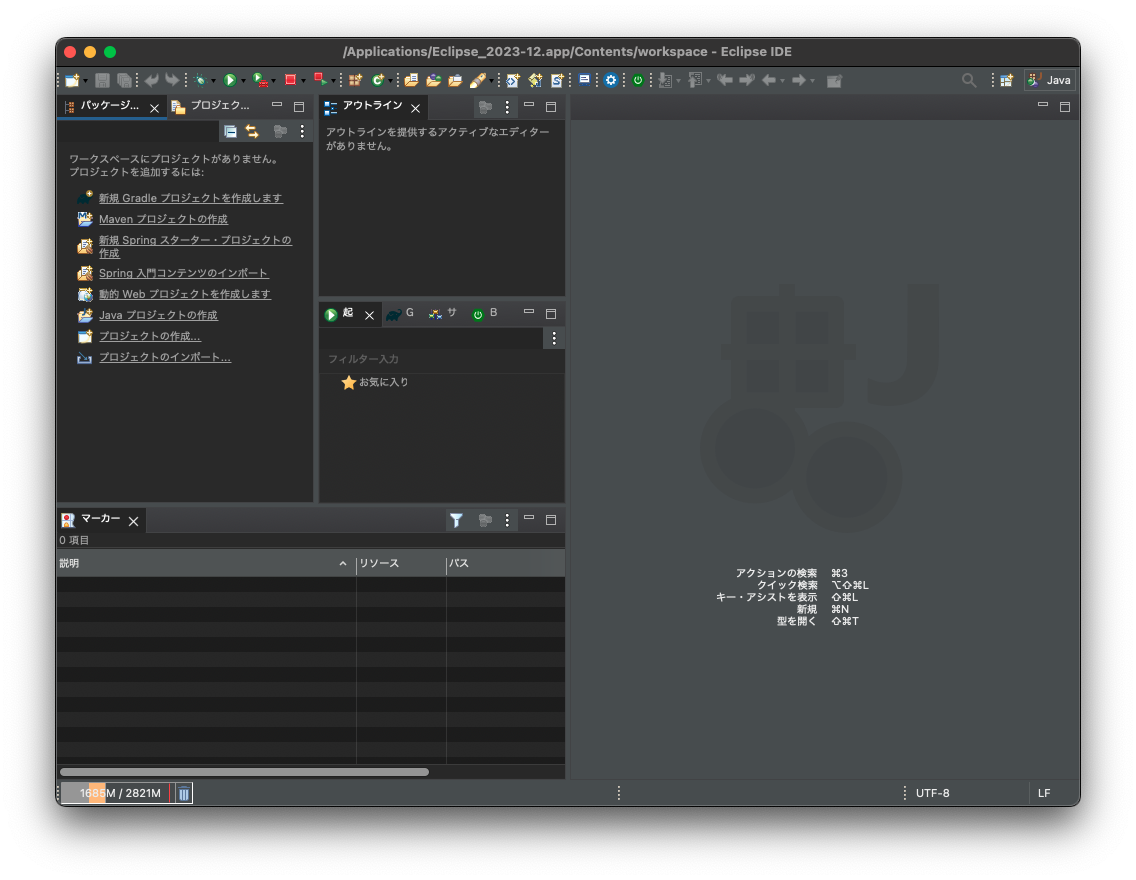Screen dimensions: 1136x880
Task: Click Spring 入門コンテンツのインポート link
Action: [x=183, y=273]
